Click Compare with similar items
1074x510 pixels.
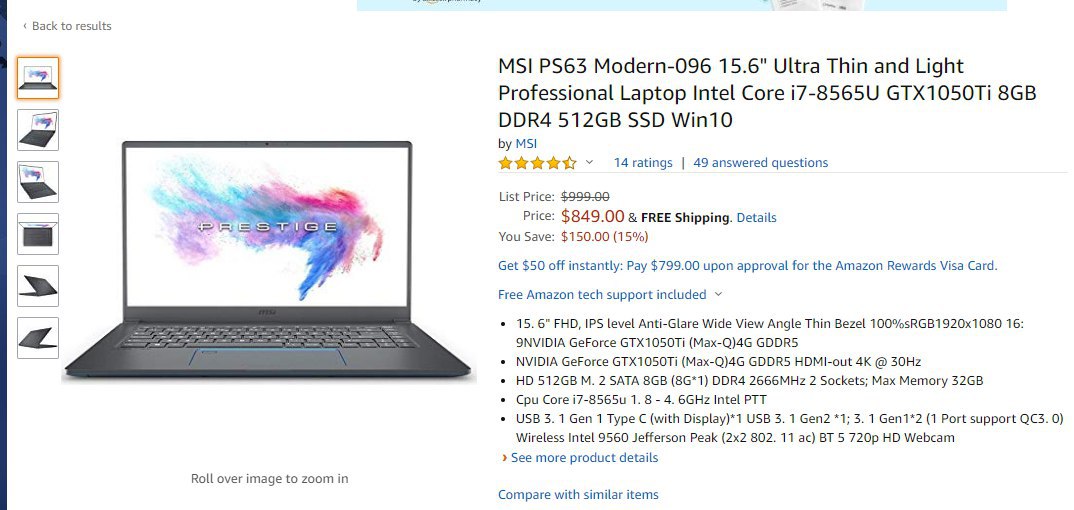pos(578,494)
